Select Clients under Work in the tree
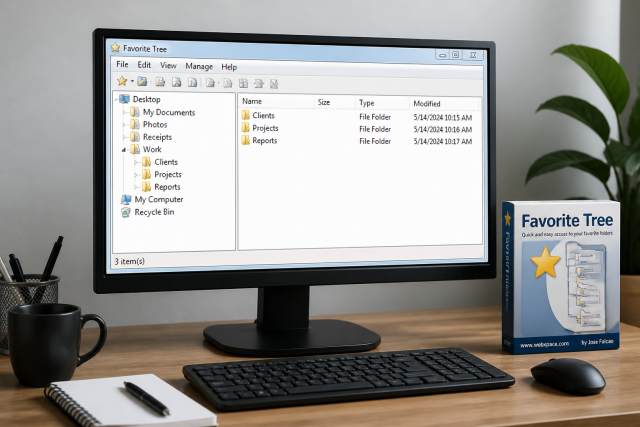The image size is (640, 427). (166, 162)
